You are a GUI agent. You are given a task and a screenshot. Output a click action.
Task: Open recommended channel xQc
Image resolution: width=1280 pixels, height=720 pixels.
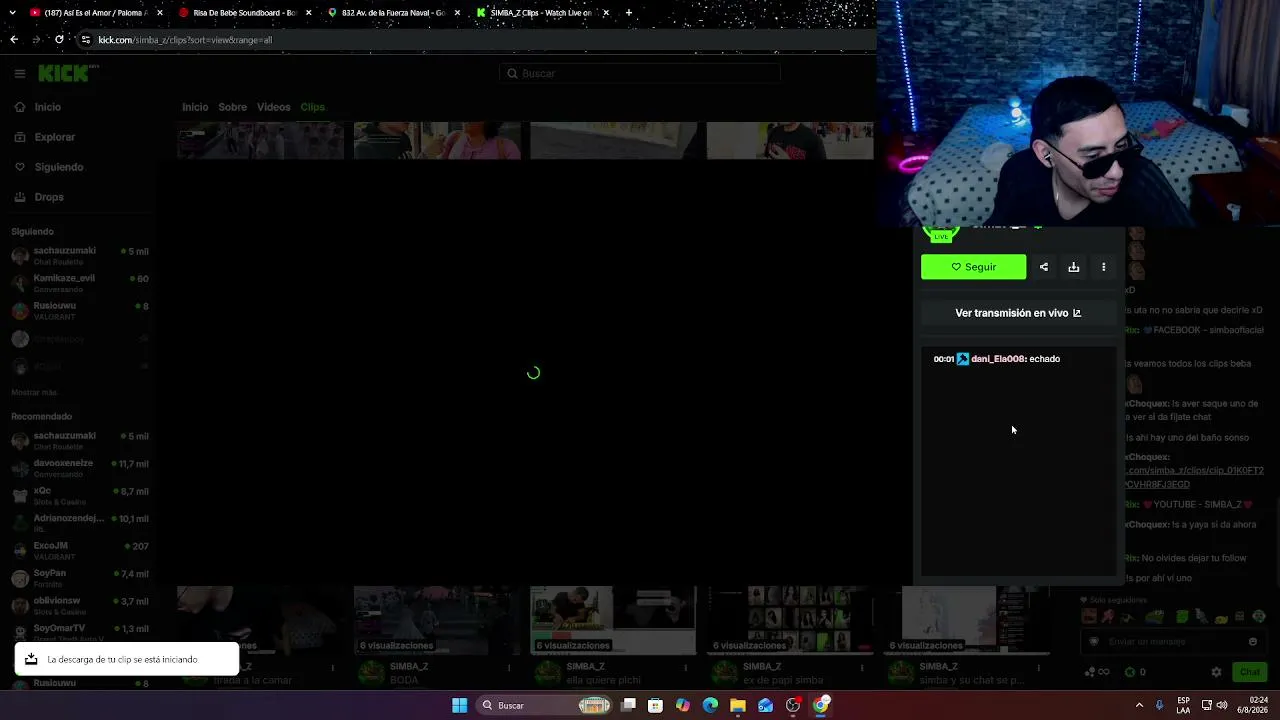click(x=80, y=496)
